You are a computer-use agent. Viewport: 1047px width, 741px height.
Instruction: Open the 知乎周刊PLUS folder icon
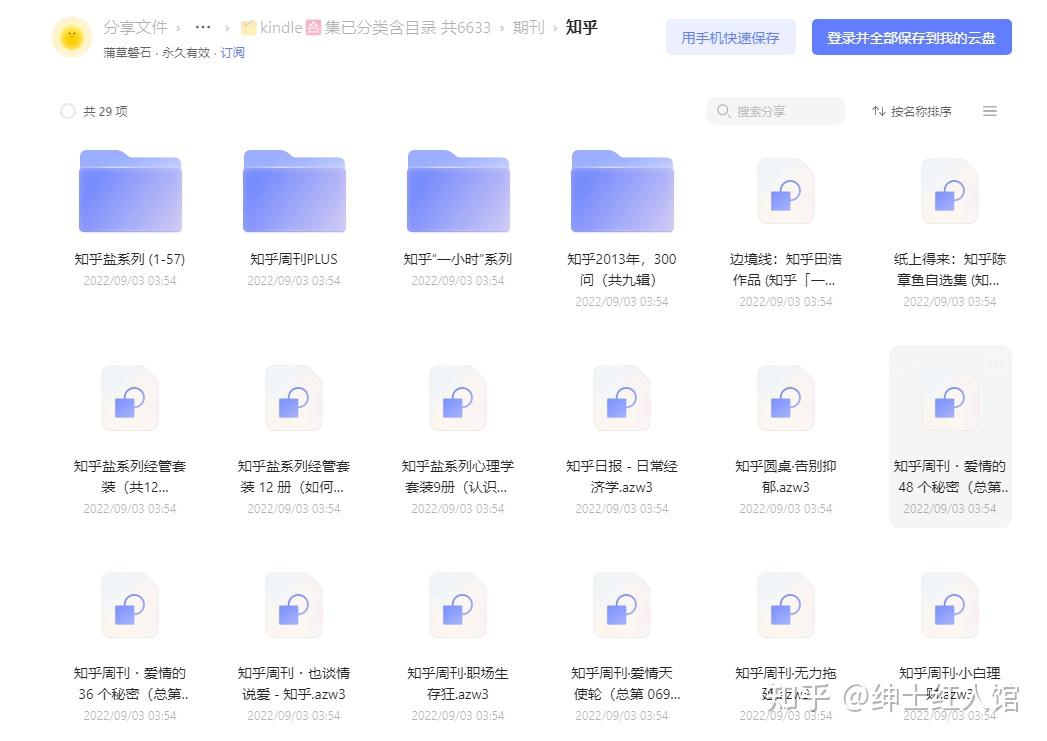pos(294,191)
